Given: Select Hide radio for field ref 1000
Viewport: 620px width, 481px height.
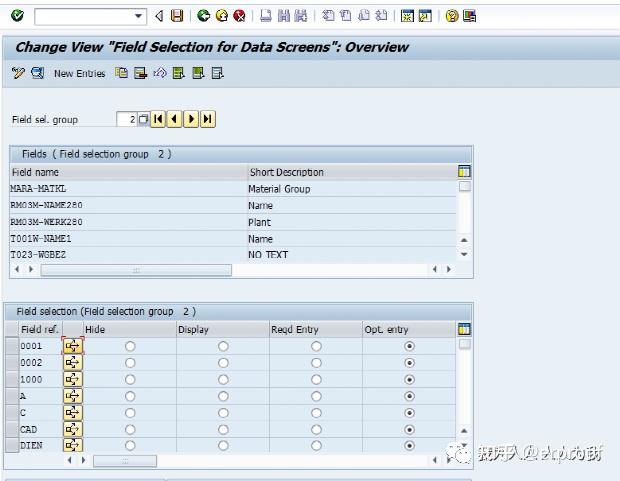Looking at the screenshot, I should 130,380.
